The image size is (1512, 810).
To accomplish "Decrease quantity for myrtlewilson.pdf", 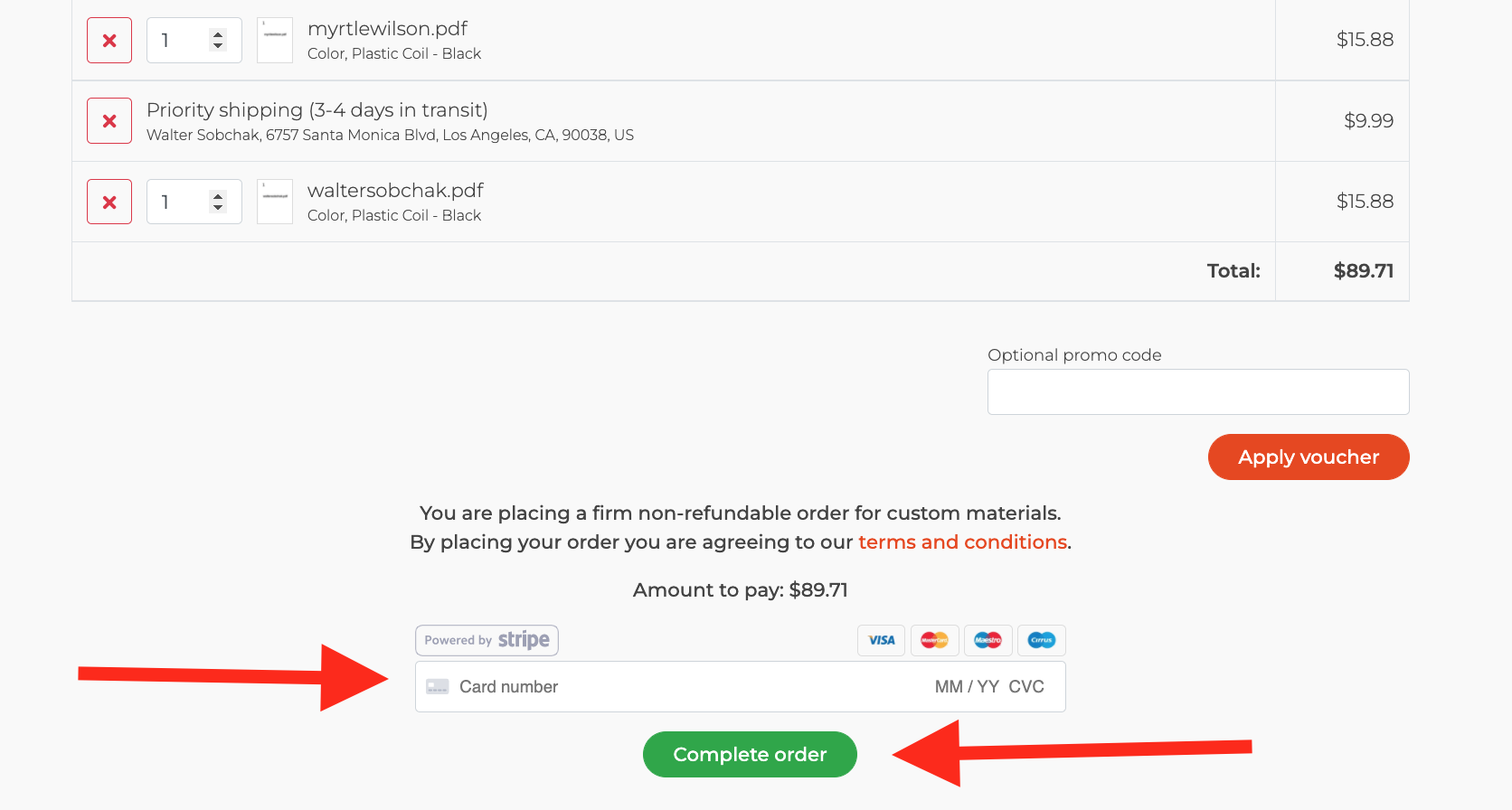I will 218,46.
